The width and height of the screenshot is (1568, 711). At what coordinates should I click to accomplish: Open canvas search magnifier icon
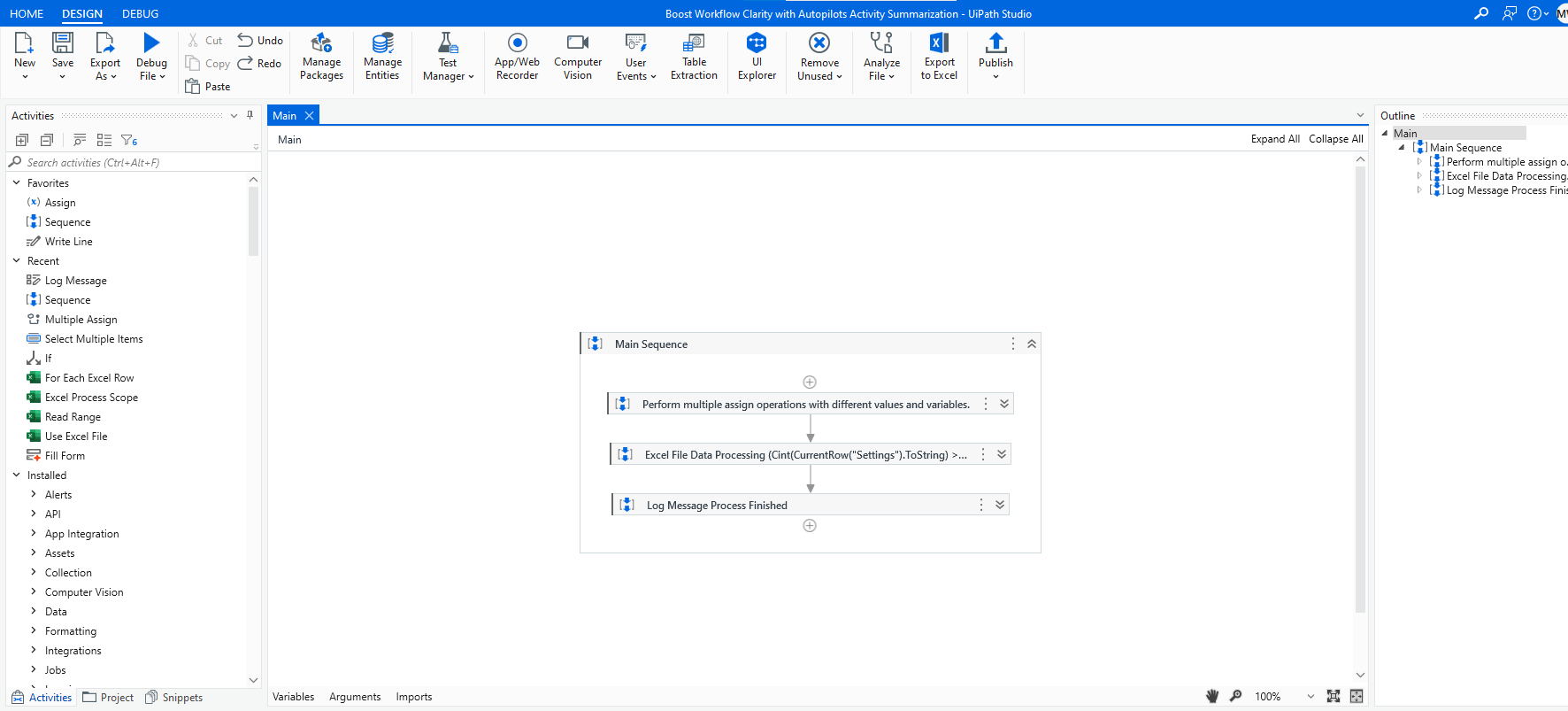coord(1236,697)
